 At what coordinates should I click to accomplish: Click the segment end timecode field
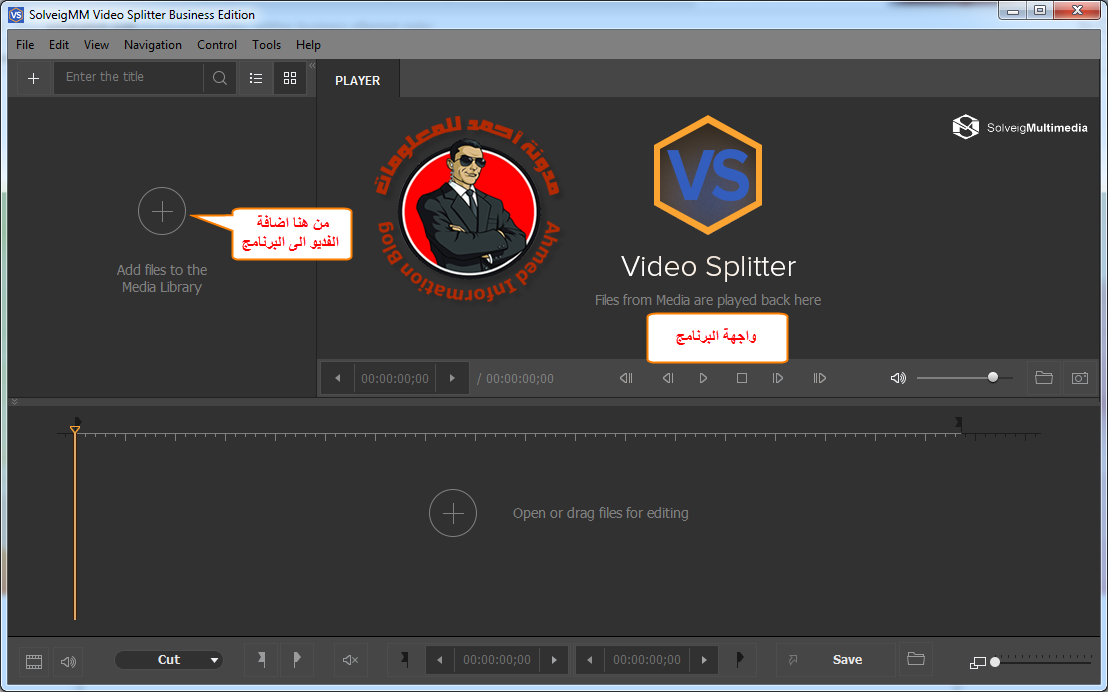tap(647, 659)
